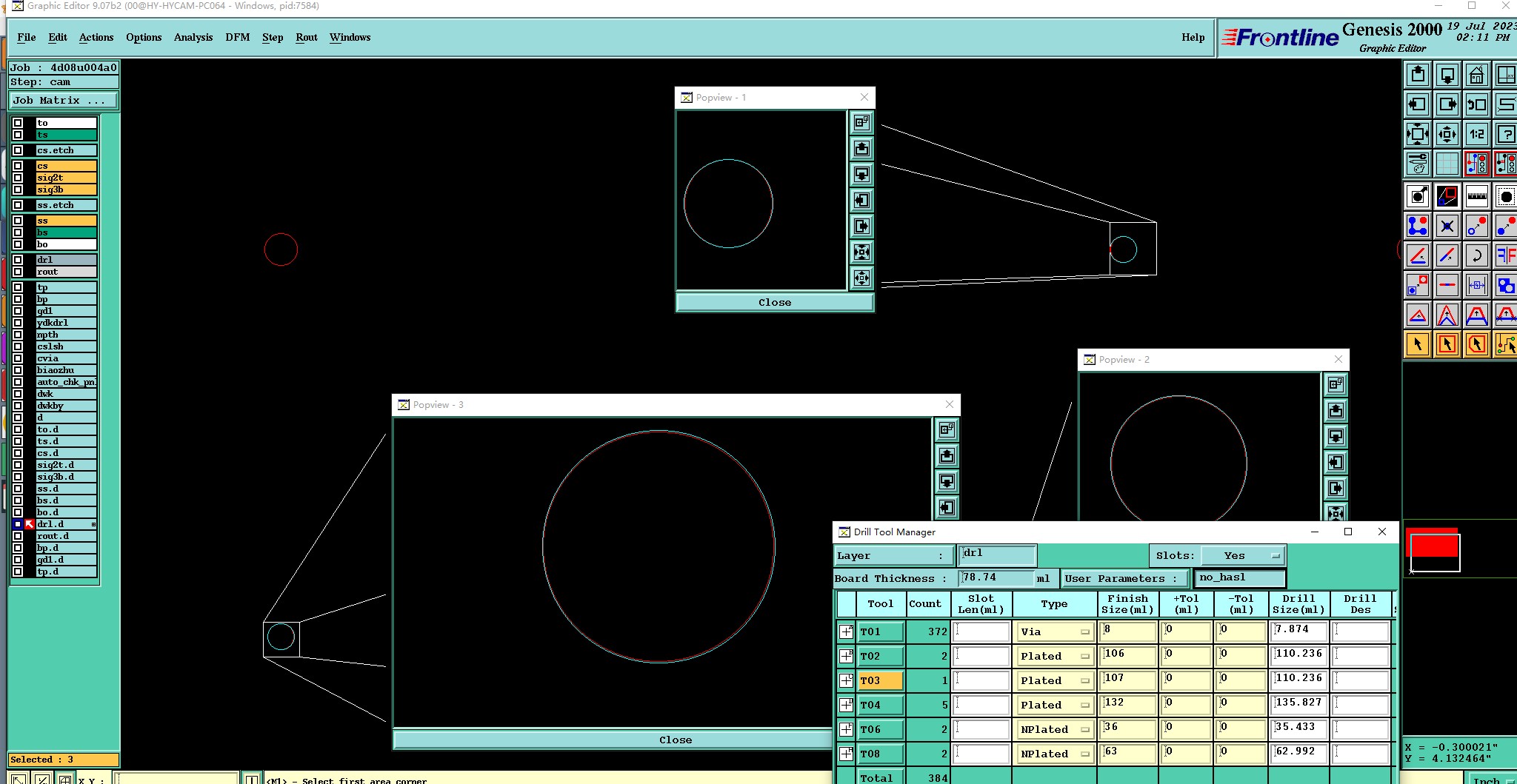Open Type dropdown for tool T03
The width and height of the screenshot is (1517, 784).
[x=1055, y=680]
